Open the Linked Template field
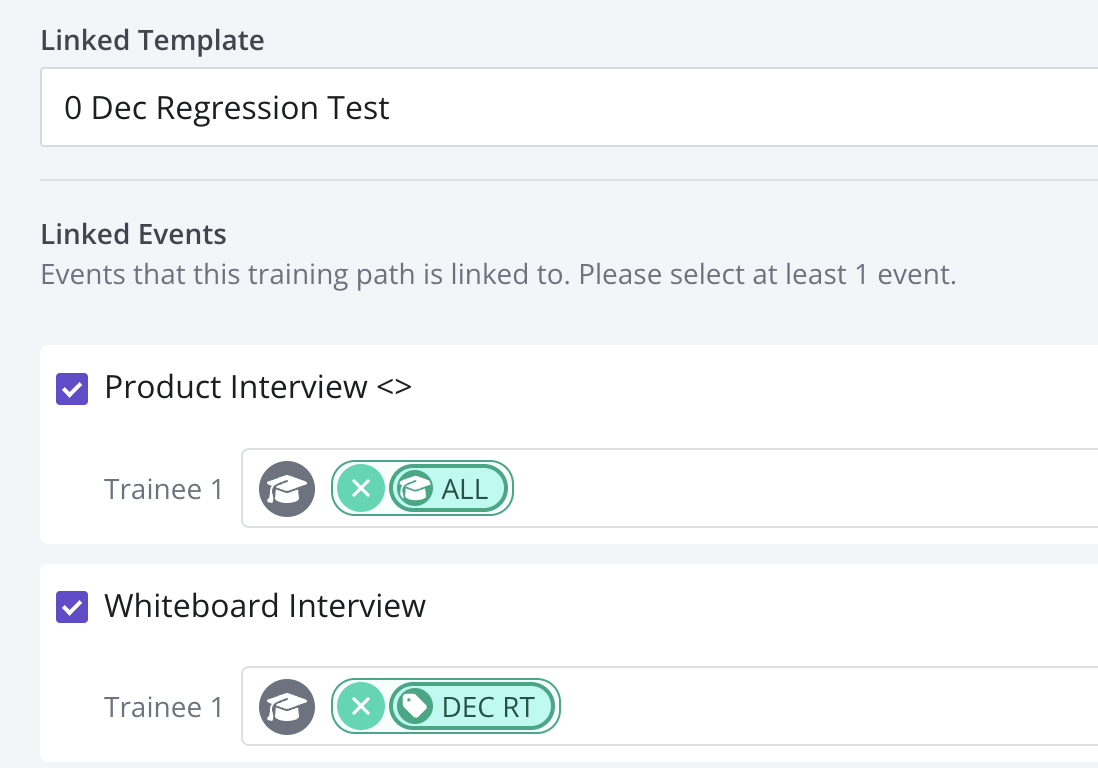 click(568, 108)
